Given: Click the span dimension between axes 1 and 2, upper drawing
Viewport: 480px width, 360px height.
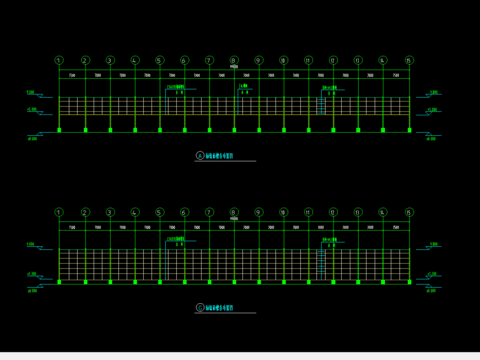Looking at the screenshot, I should [72, 75].
